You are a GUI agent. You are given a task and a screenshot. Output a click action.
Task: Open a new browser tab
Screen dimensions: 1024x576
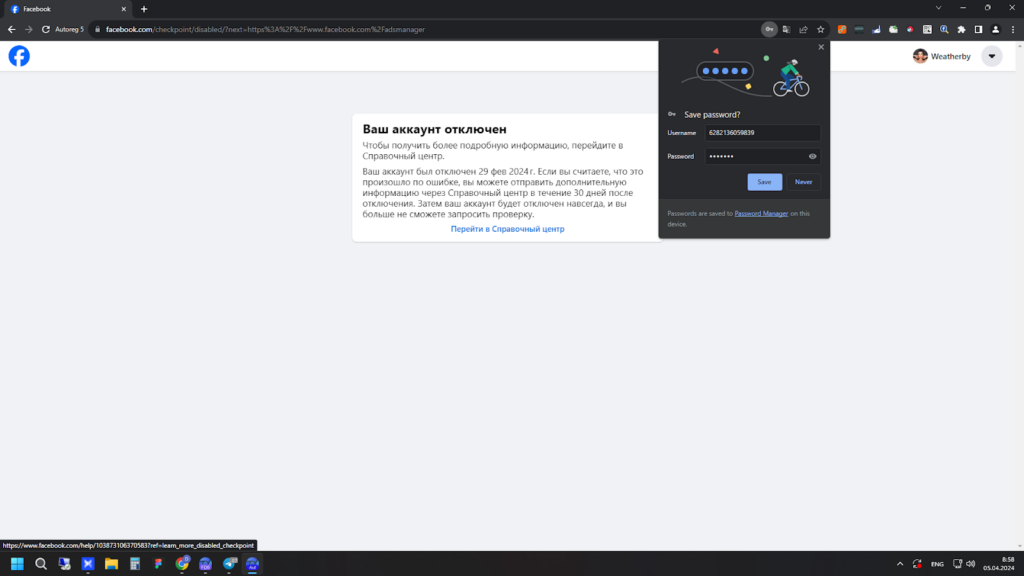pos(144,9)
